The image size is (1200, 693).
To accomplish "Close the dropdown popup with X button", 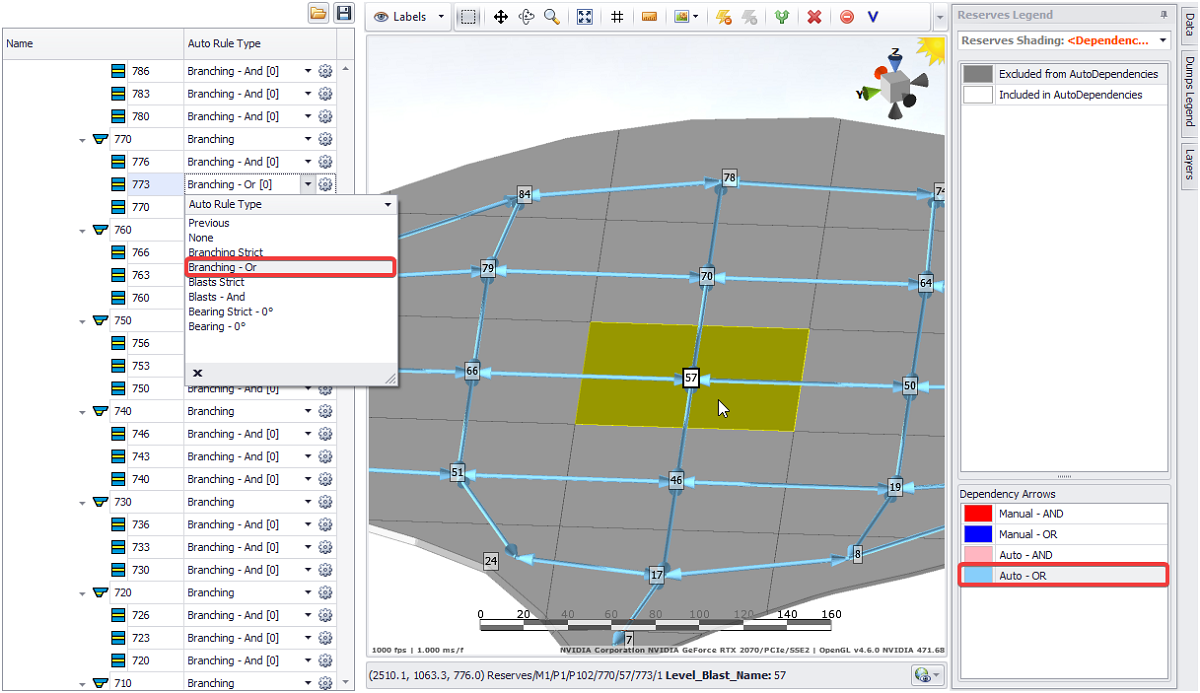I will tap(198, 373).
